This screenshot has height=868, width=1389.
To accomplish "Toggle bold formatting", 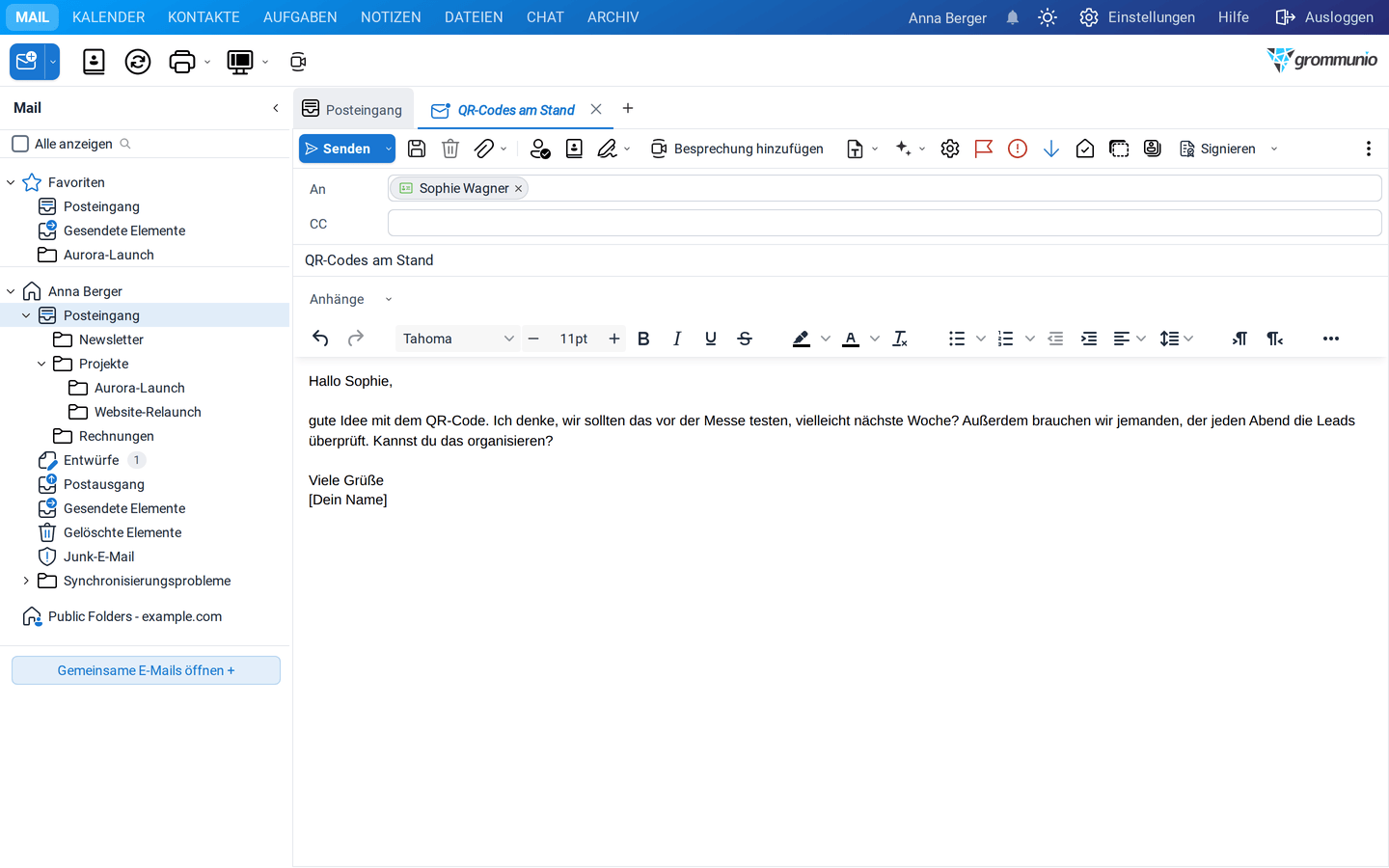I will pos(643,339).
